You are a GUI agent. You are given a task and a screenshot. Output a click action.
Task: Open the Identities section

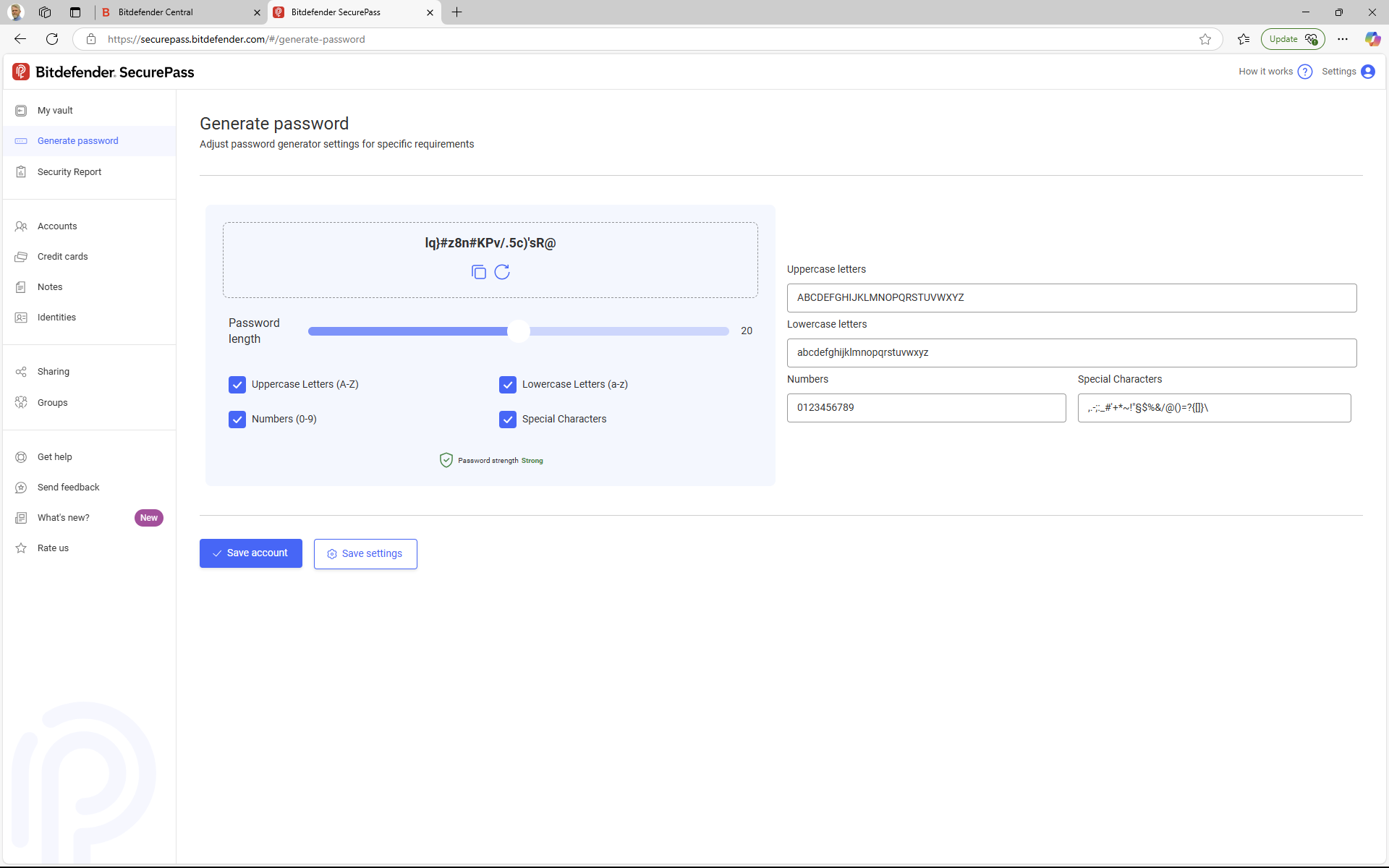56,317
